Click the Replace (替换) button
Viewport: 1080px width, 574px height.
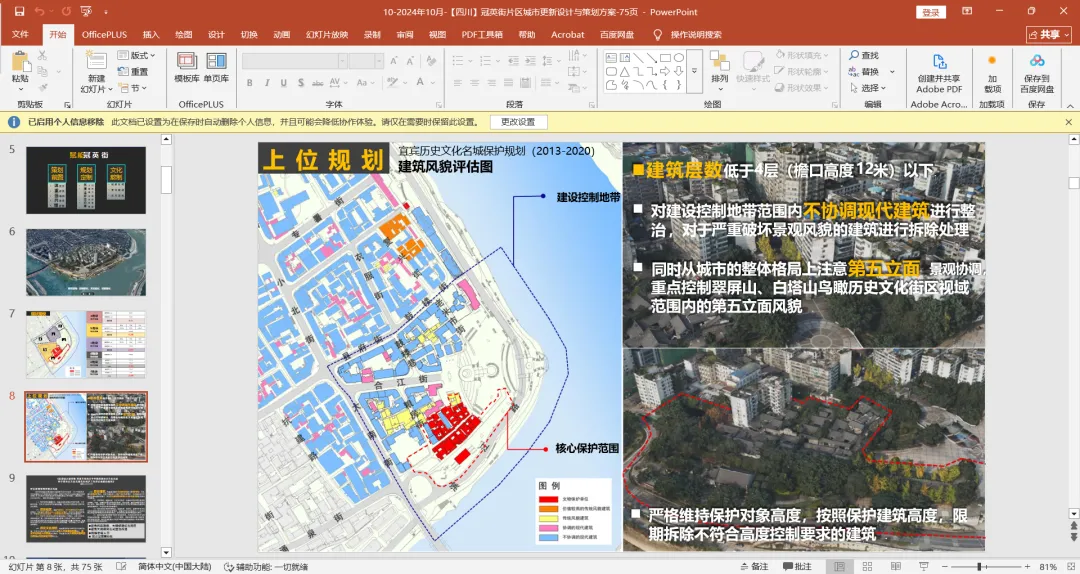864,72
